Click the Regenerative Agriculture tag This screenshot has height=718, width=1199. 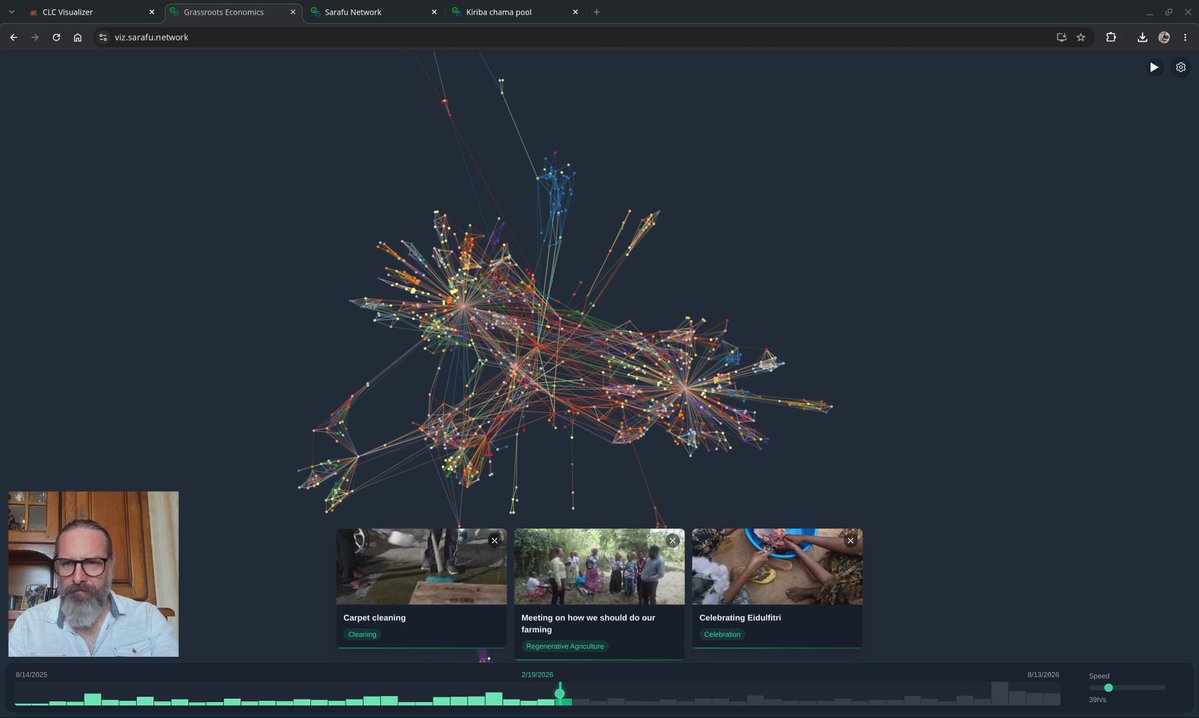pos(565,647)
